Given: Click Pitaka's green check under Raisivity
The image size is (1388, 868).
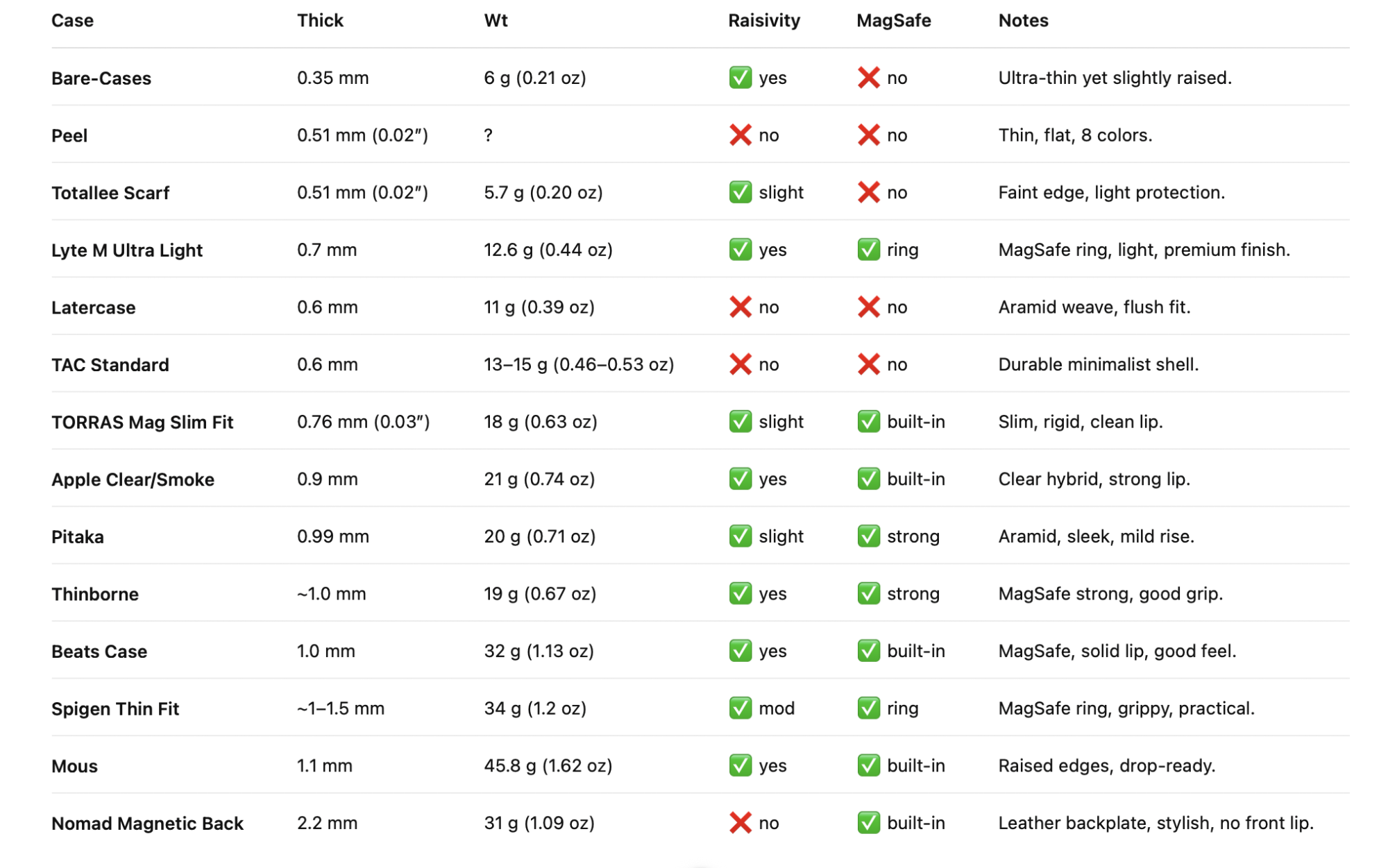Looking at the screenshot, I should pyautogui.click(x=740, y=536).
